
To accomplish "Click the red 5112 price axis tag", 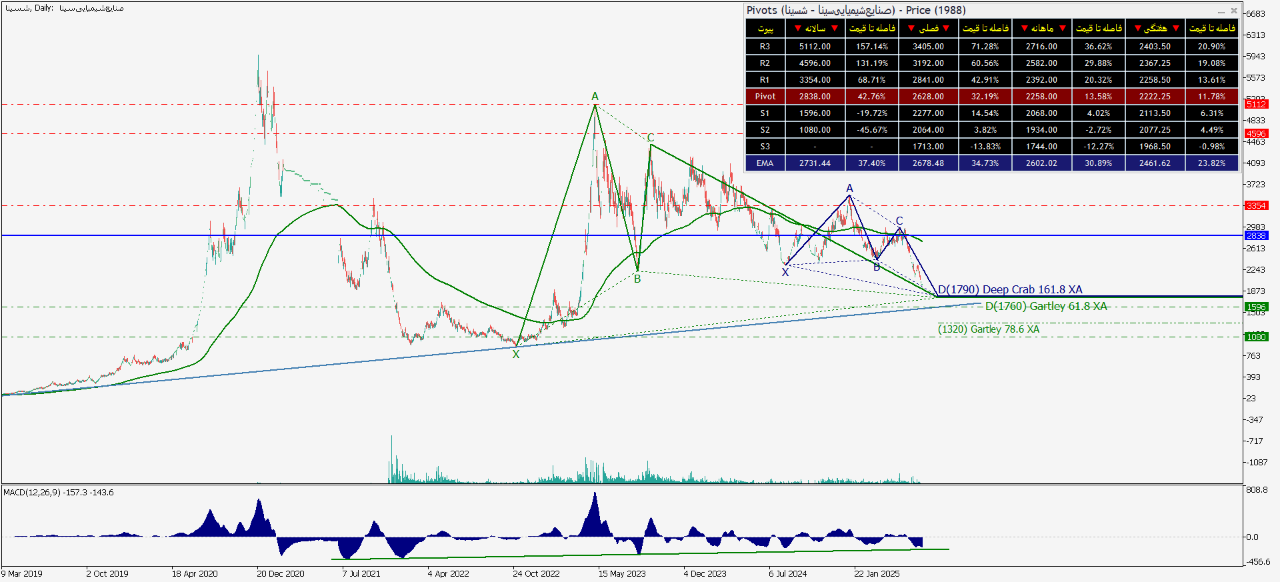I will [1256, 104].
